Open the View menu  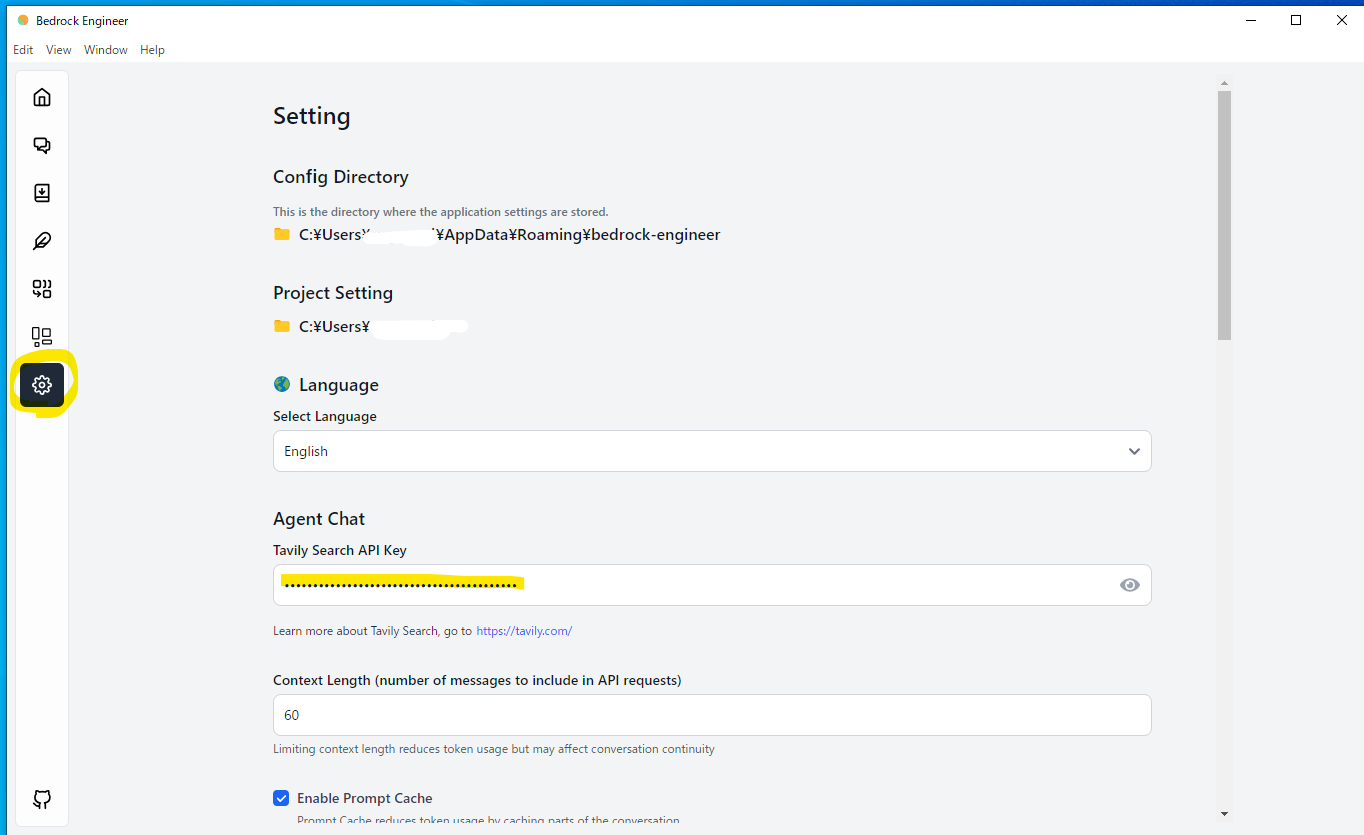59,50
